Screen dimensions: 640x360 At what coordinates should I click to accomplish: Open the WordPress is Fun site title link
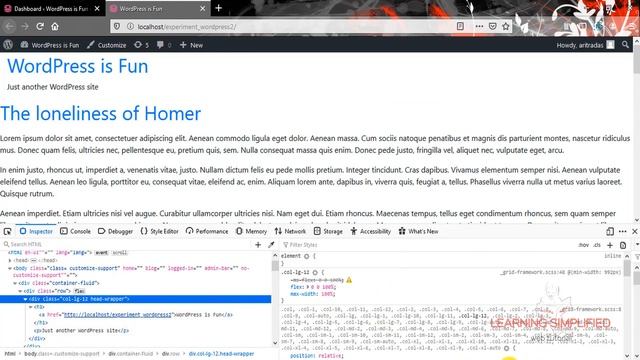[x=78, y=66]
